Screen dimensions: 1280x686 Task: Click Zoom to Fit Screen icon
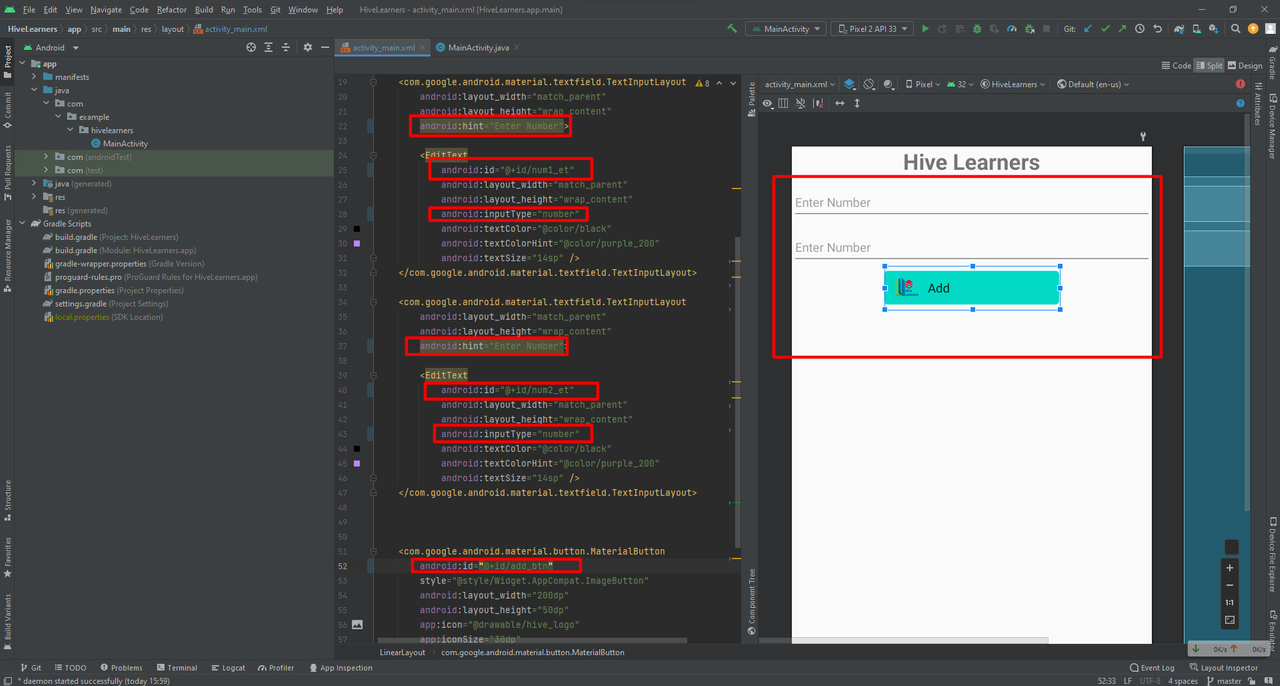pos(1230,620)
